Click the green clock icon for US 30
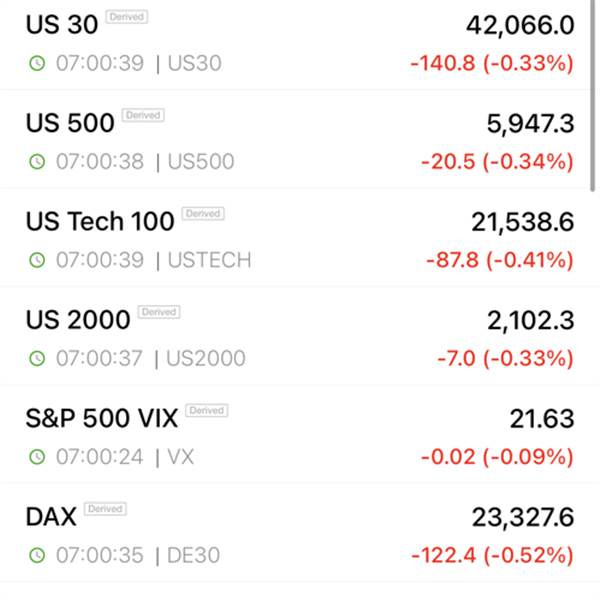 37,63
